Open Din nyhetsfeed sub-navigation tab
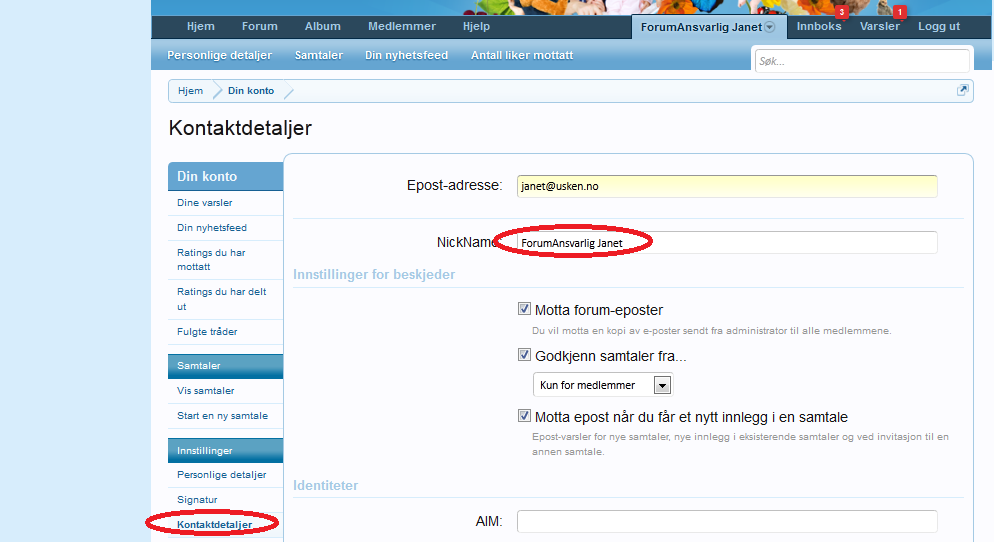This screenshot has height=542, width=994. [x=406, y=55]
